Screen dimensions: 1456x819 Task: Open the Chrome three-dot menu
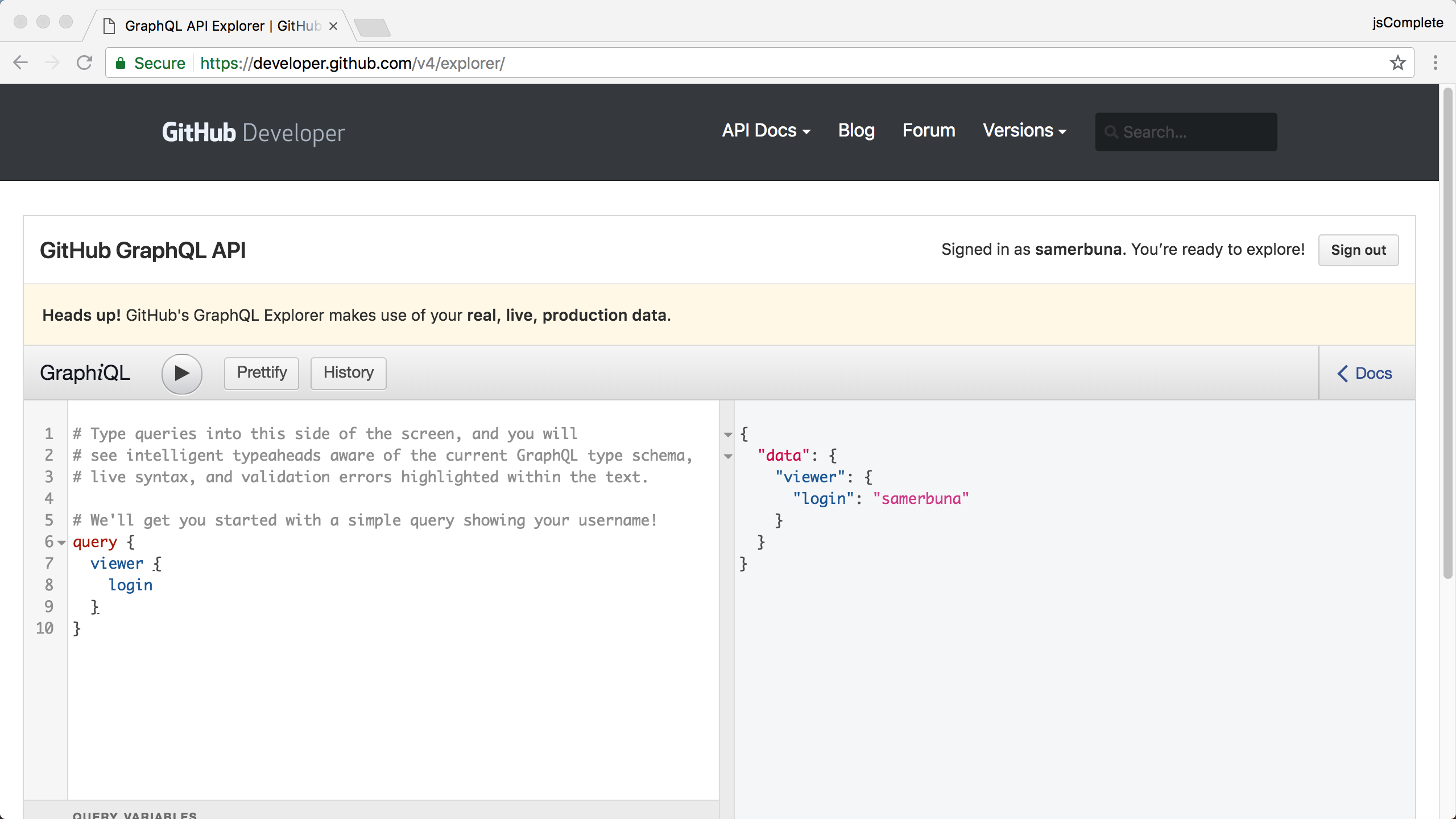[x=1436, y=63]
